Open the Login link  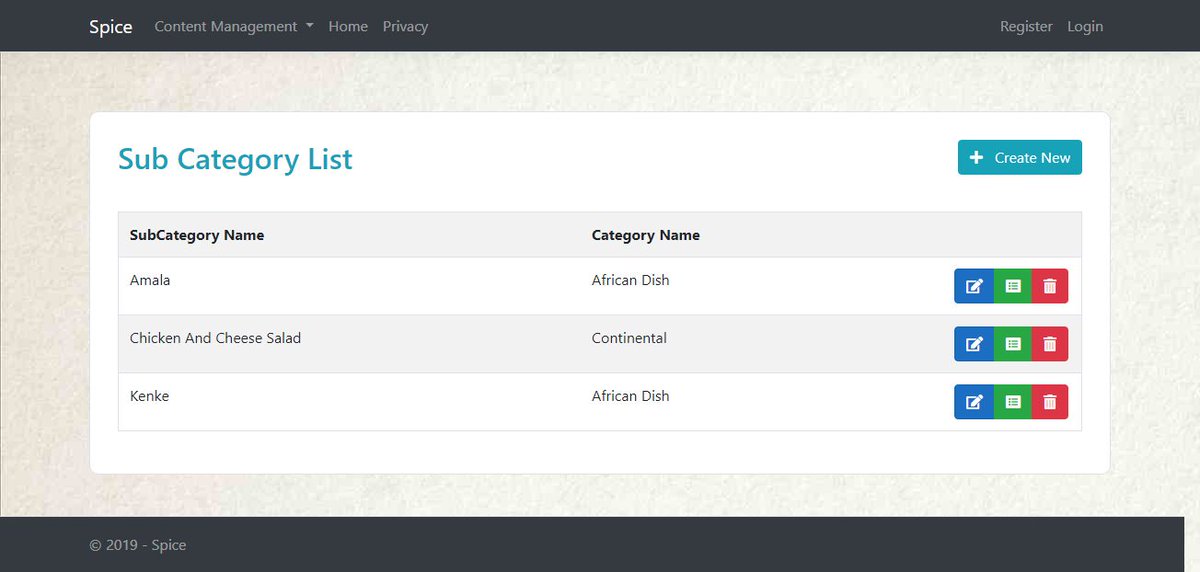point(1085,26)
